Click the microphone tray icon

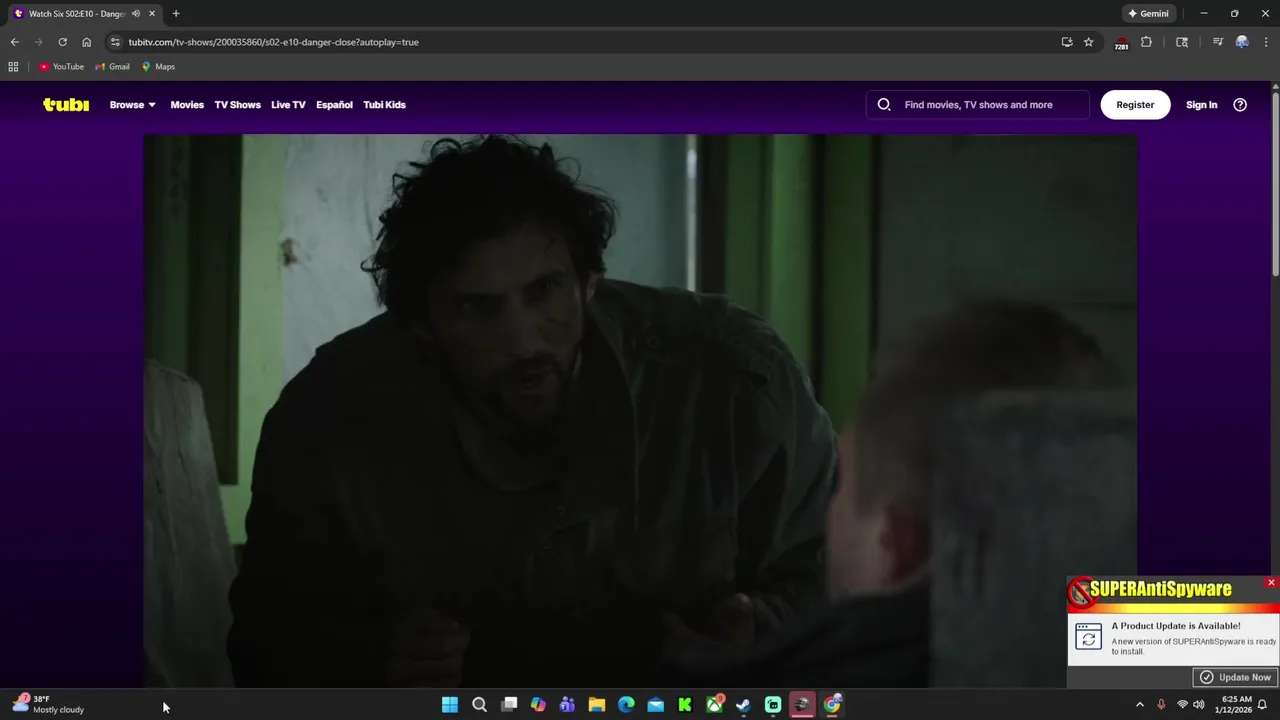(1161, 705)
